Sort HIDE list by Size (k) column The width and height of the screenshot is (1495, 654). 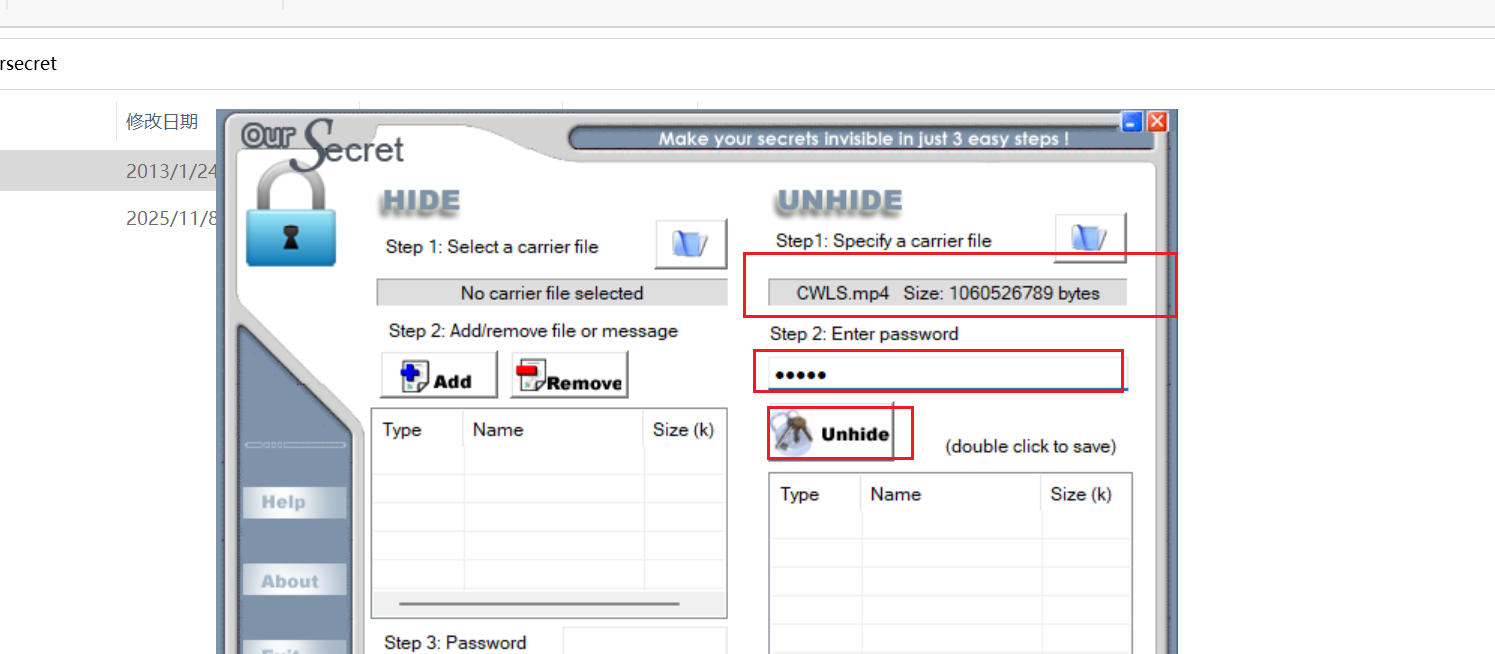click(x=683, y=430)
